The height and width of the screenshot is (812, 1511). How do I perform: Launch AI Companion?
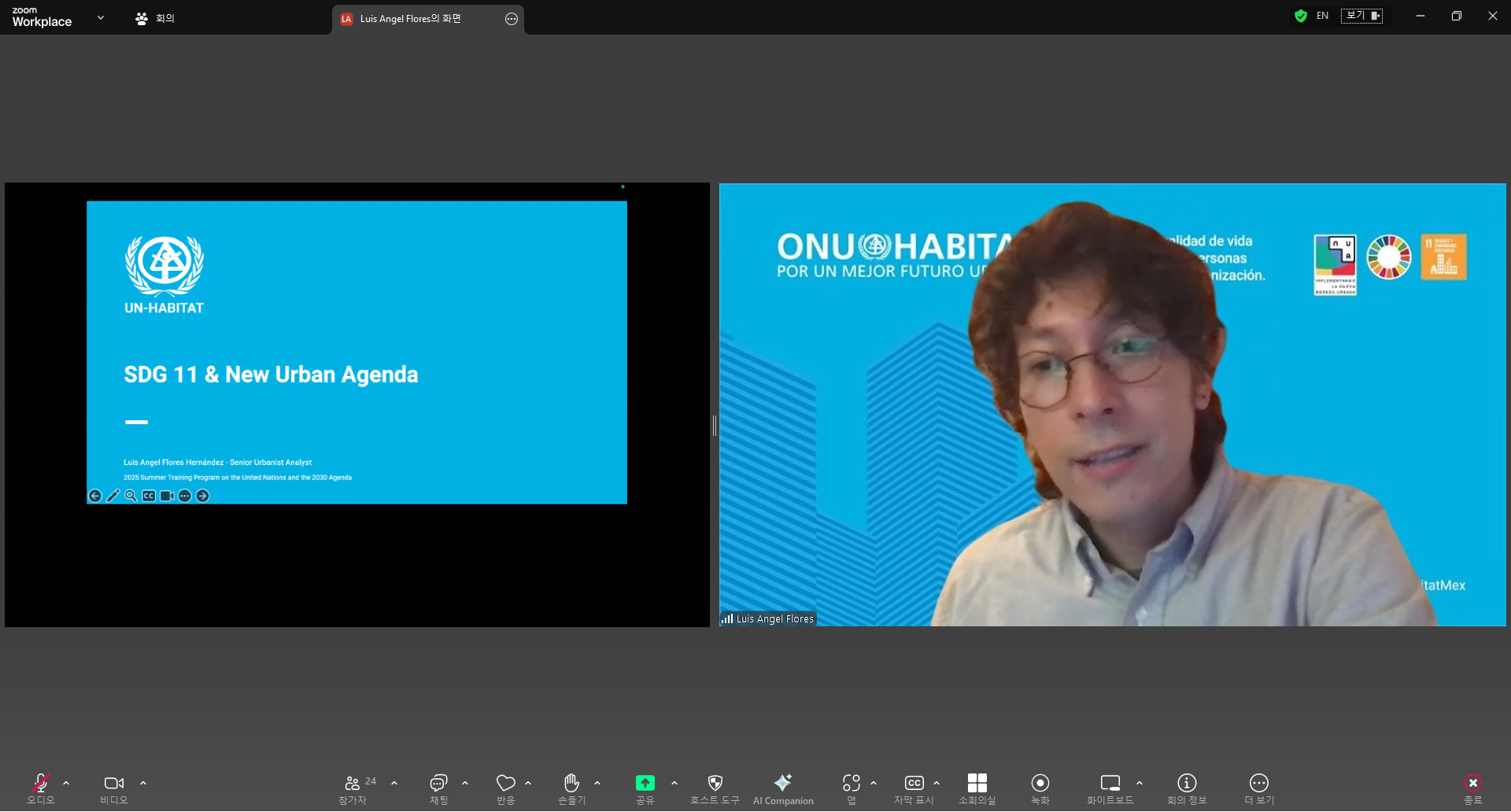point(783,789)
